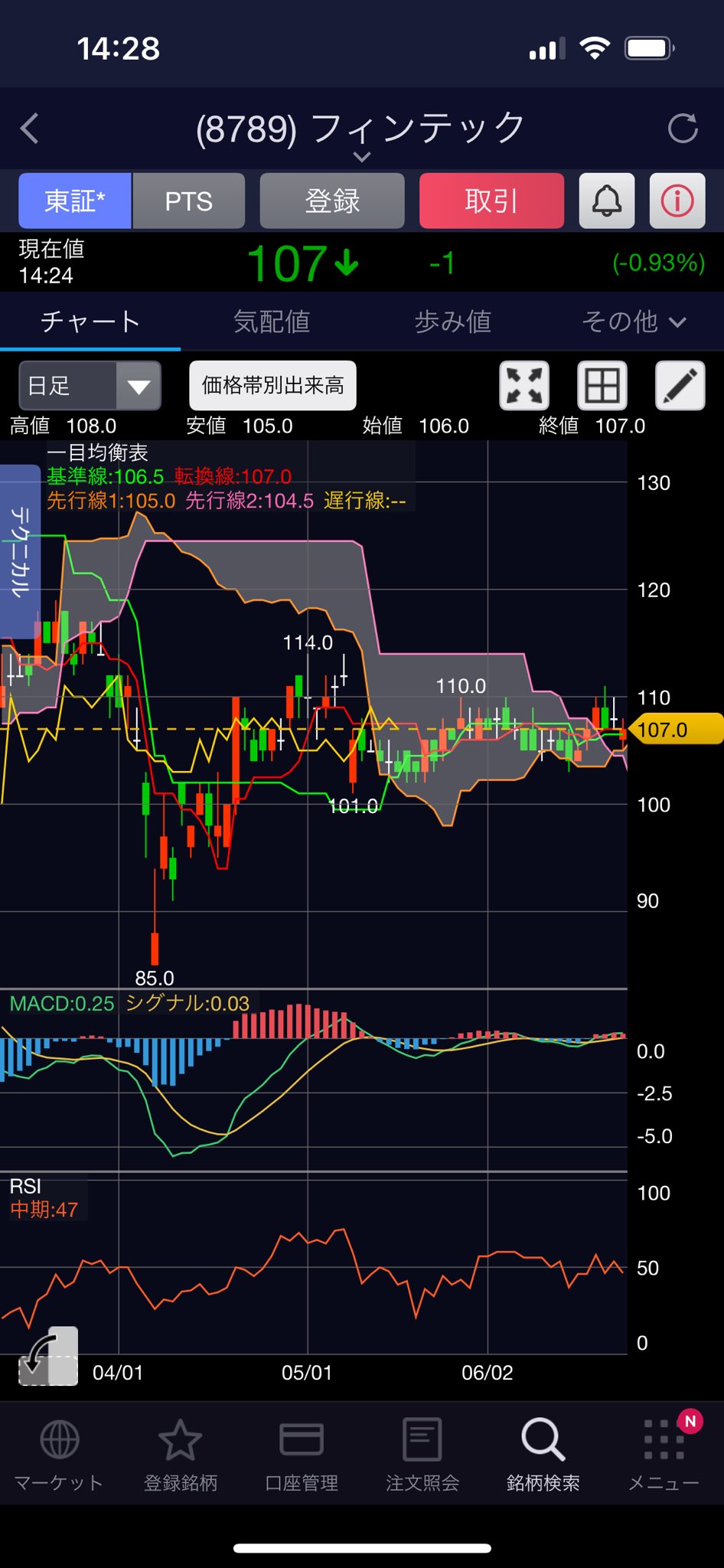
Task: Switch to 歩み値 tab
Action: tap(453, 322)
